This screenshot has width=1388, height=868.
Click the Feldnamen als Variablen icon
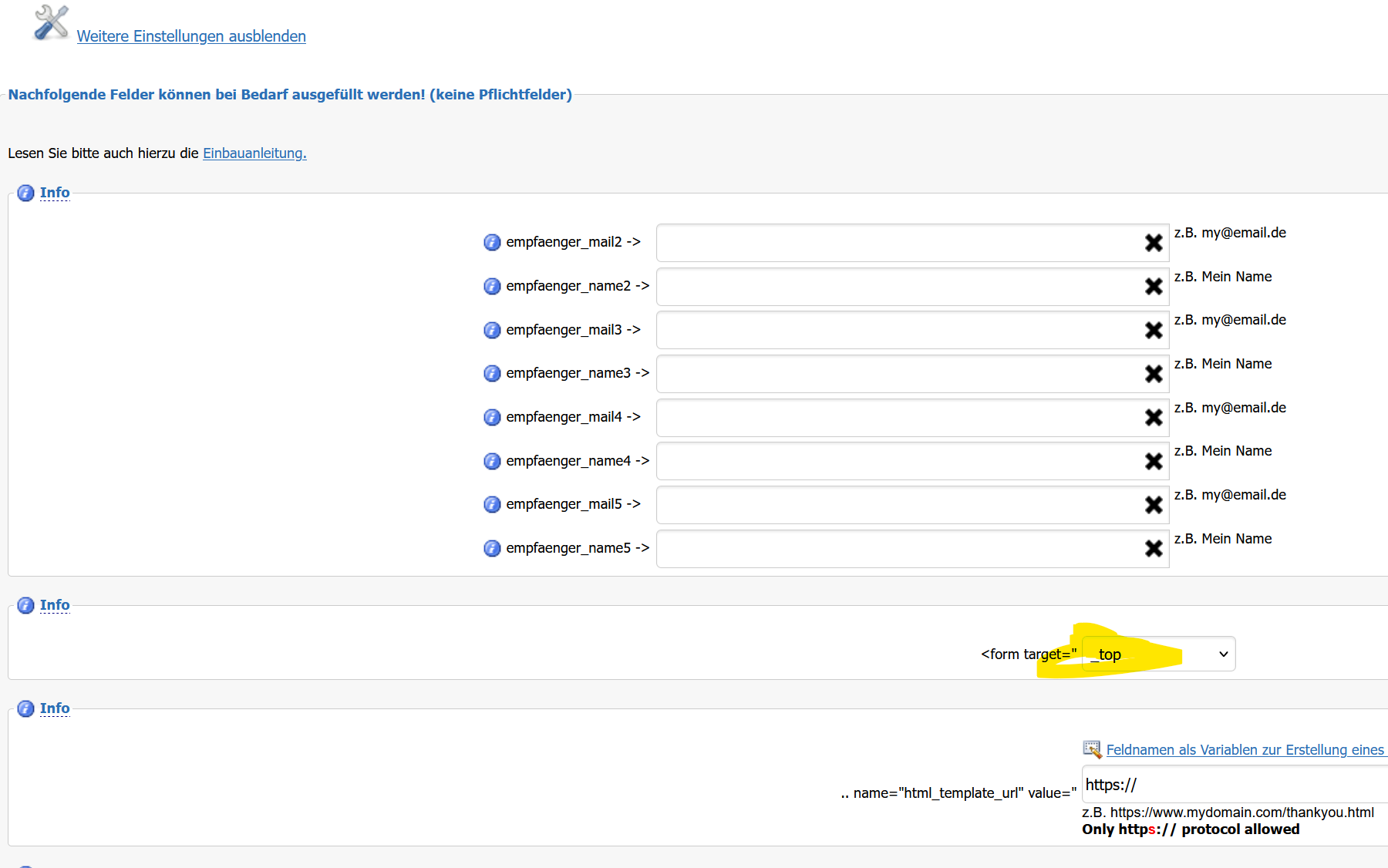[1092, 749]
